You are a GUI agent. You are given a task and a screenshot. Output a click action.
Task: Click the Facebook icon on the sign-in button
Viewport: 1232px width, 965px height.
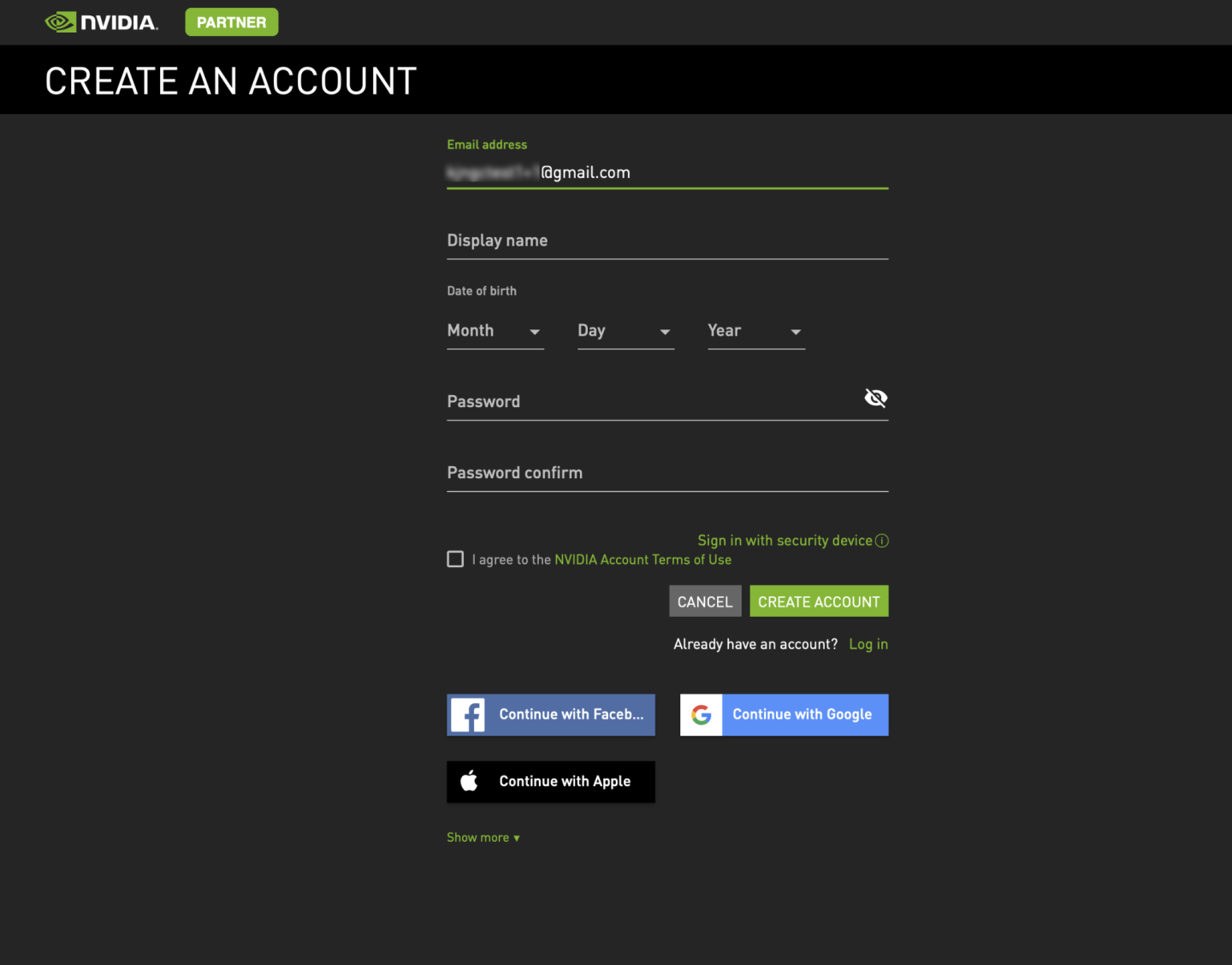click(x=469, y=714)
